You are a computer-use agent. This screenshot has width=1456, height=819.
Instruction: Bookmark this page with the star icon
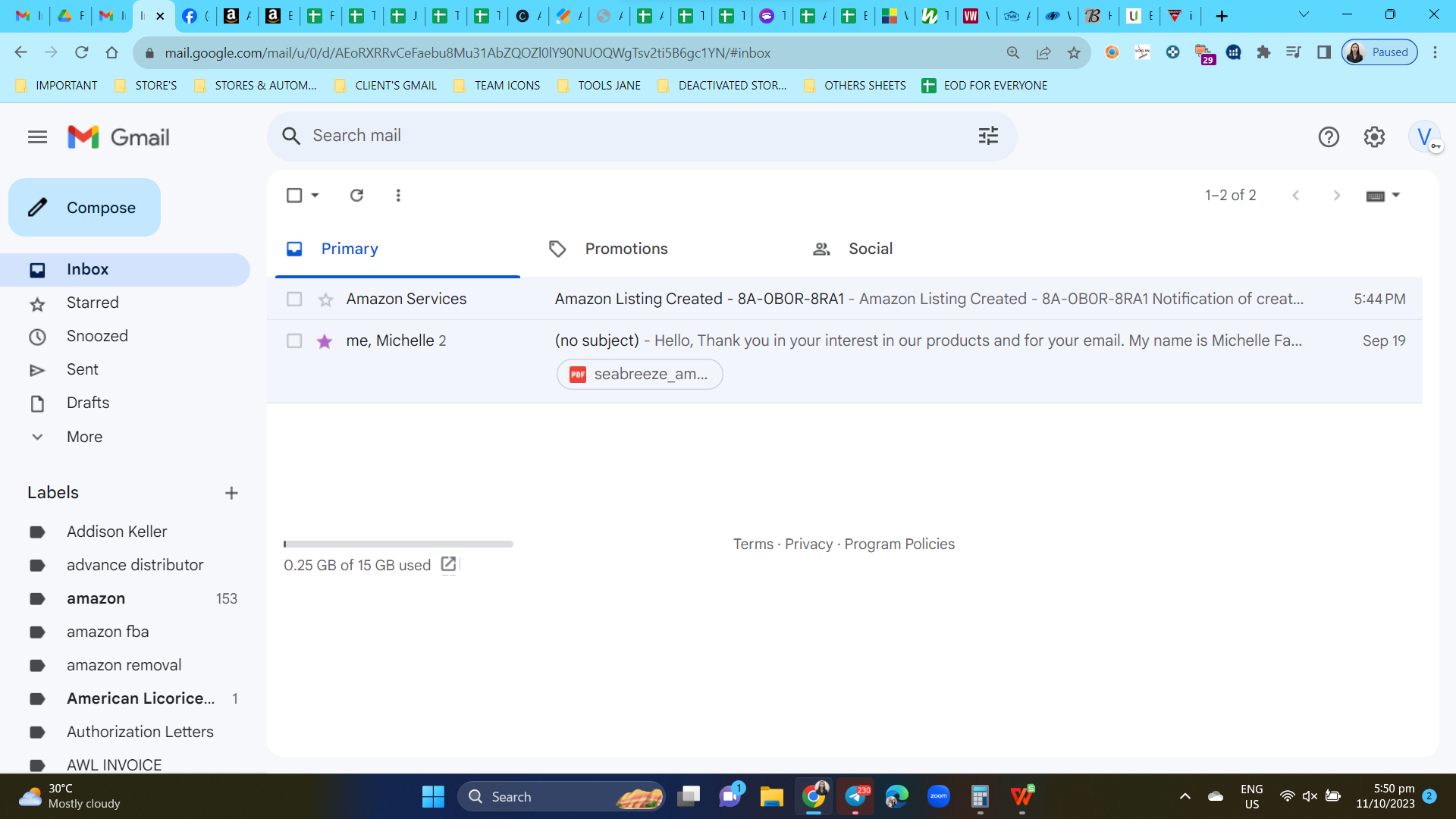coord(1074,52)
